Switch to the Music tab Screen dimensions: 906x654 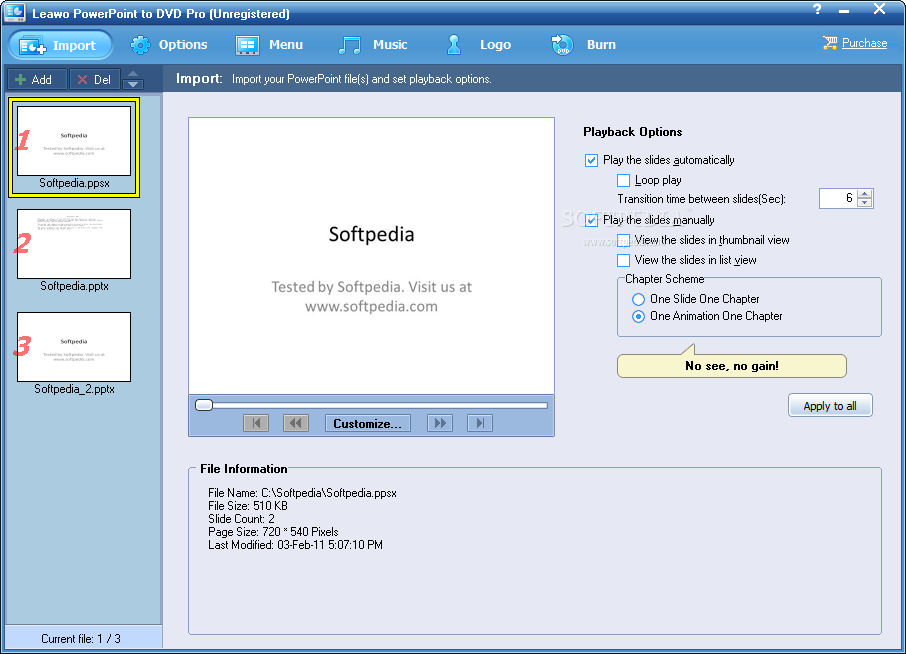click(373, 44)
